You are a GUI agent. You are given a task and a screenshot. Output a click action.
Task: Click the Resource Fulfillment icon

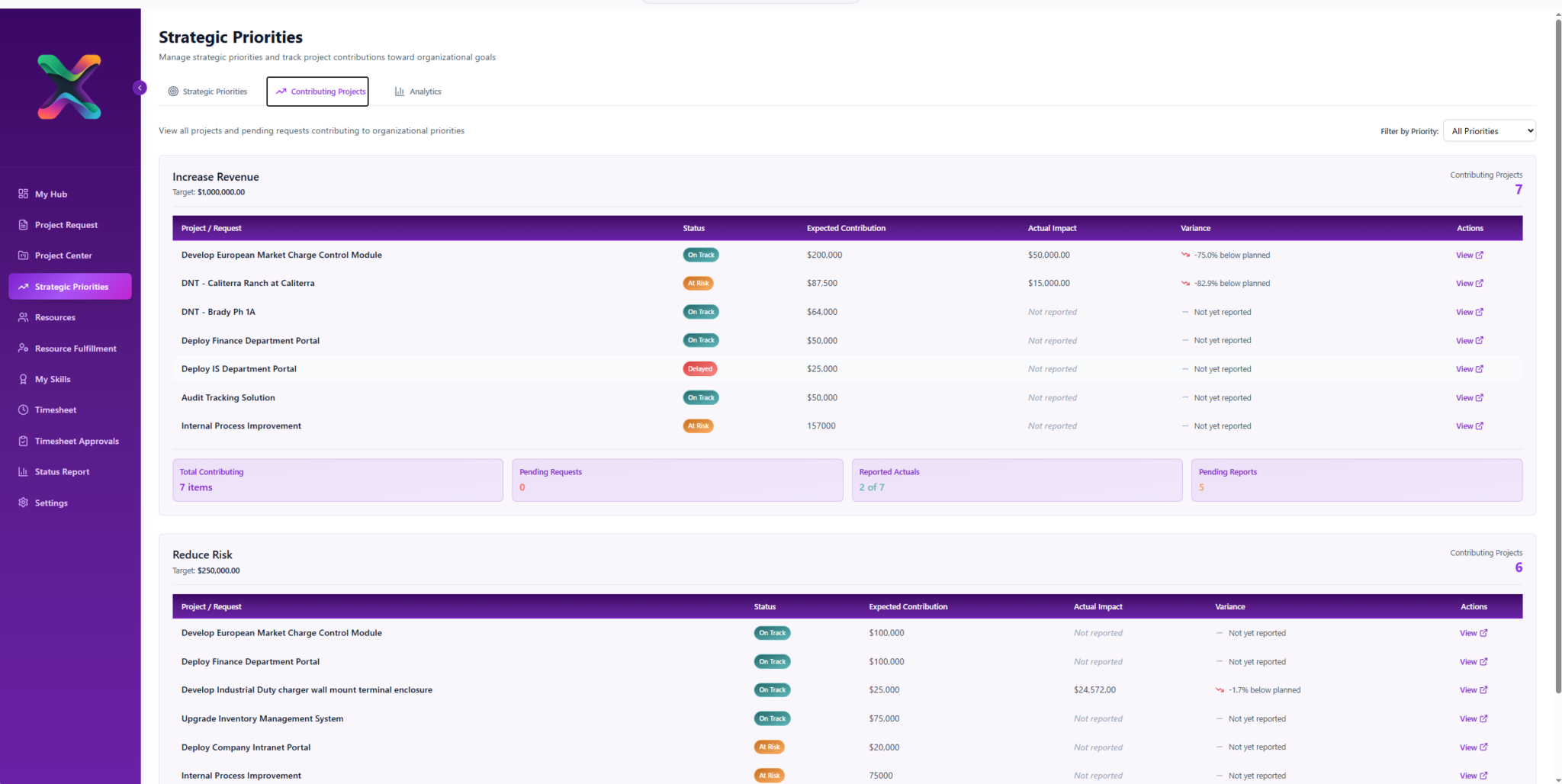click(x=23, y=348)
